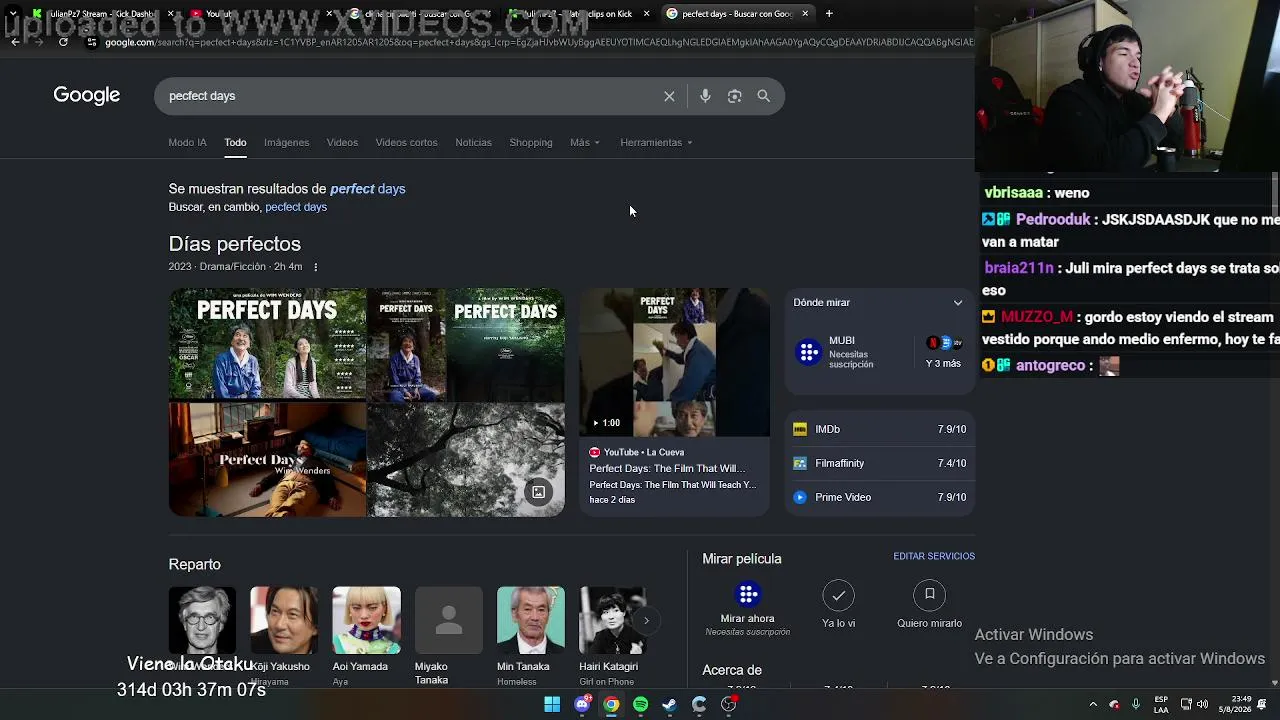Reload the page with the refresh icon
The image size is (1280, 720).
point(63,42)
